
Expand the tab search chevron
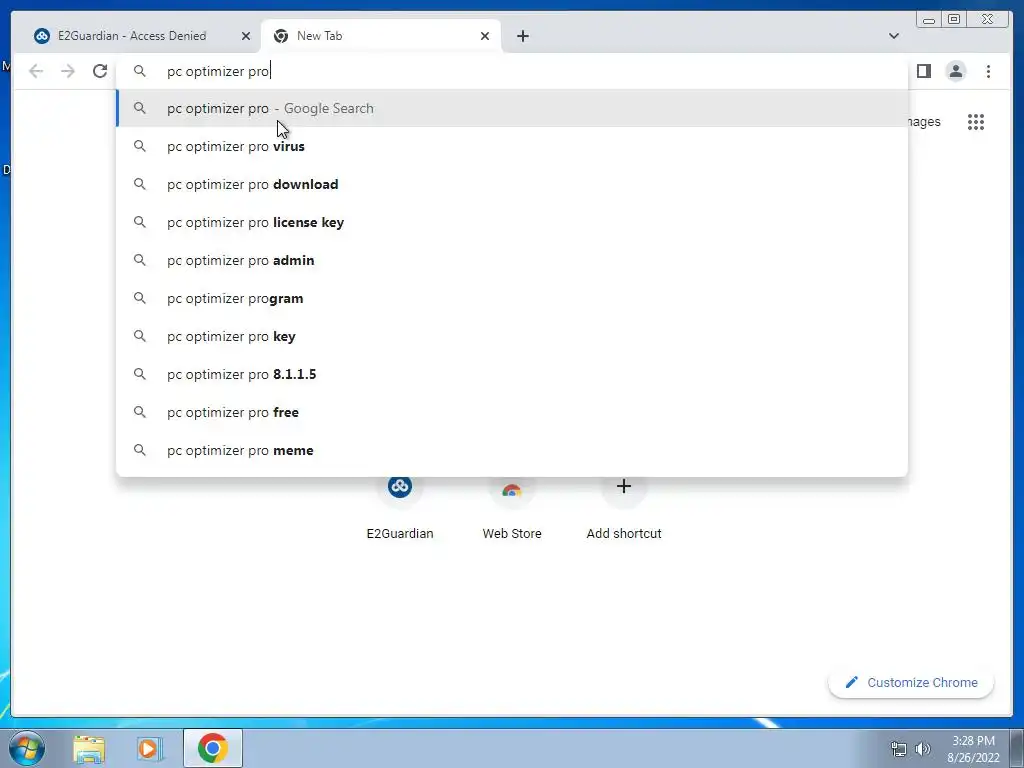893,36
